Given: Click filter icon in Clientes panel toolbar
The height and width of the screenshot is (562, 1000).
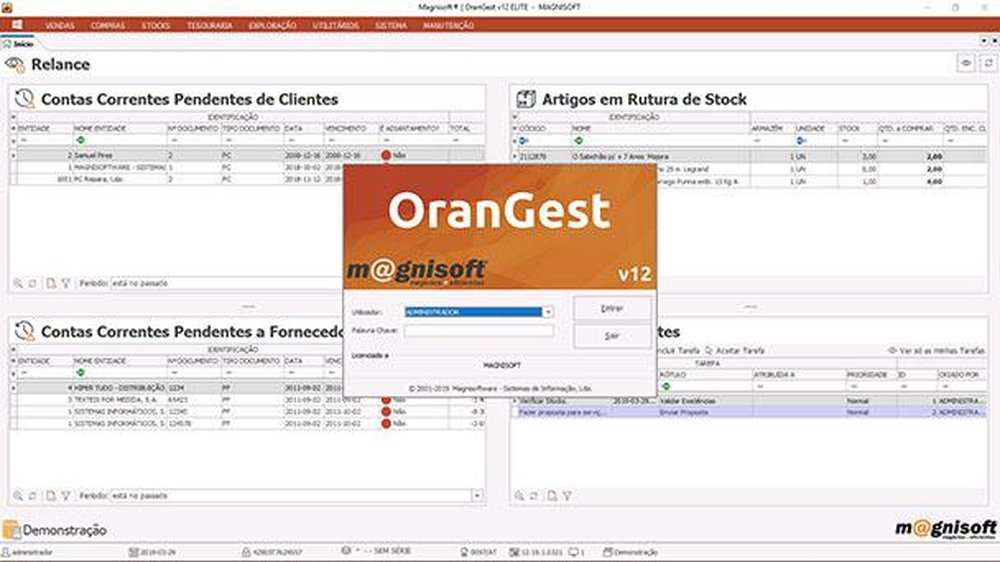Looking at the screenshot, I should 66,283.
